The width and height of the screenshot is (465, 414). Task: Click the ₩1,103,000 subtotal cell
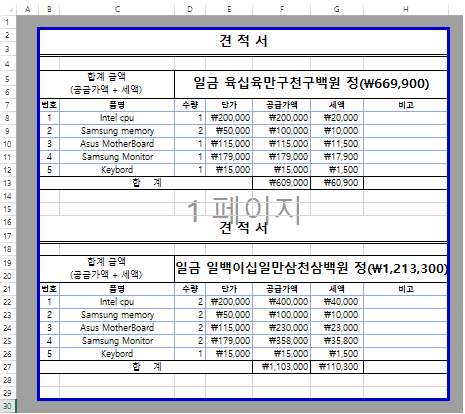pos(282,367)
